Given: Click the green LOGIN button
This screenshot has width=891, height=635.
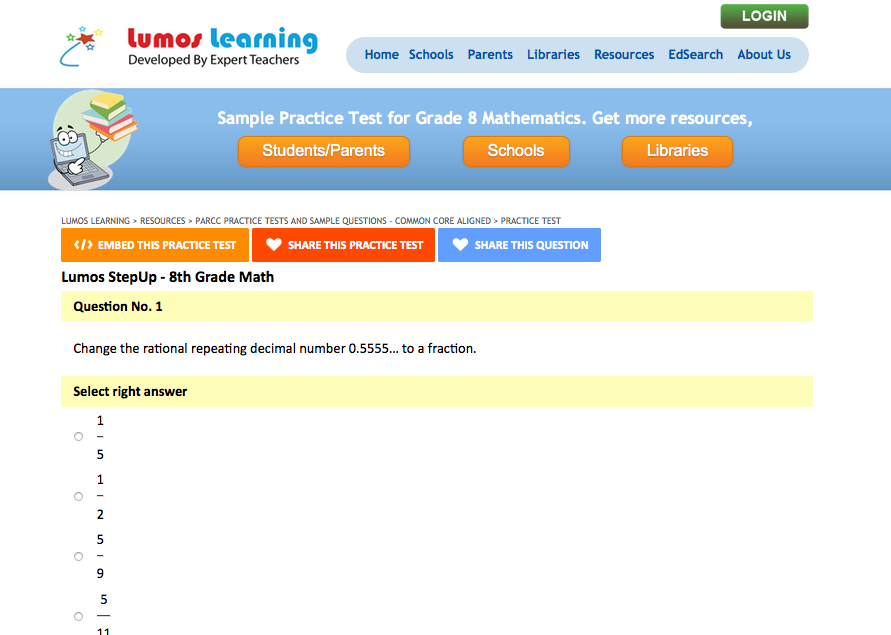Looking at the screenshot, I should [764, 16].
